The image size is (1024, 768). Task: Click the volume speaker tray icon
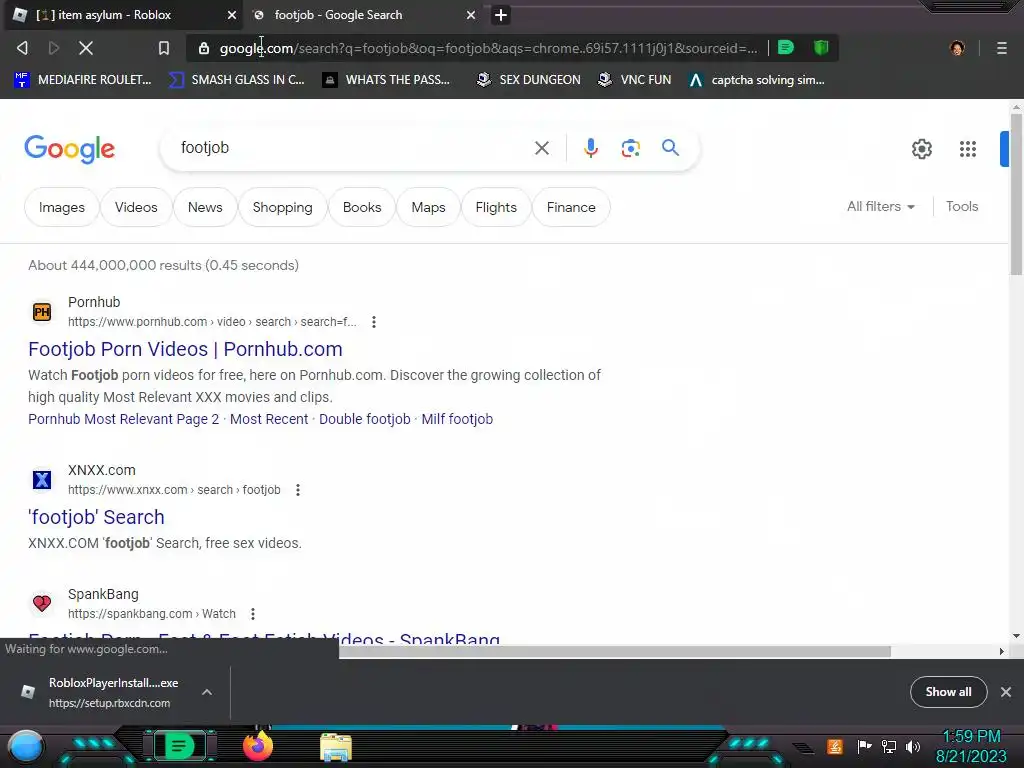(912, 746)
